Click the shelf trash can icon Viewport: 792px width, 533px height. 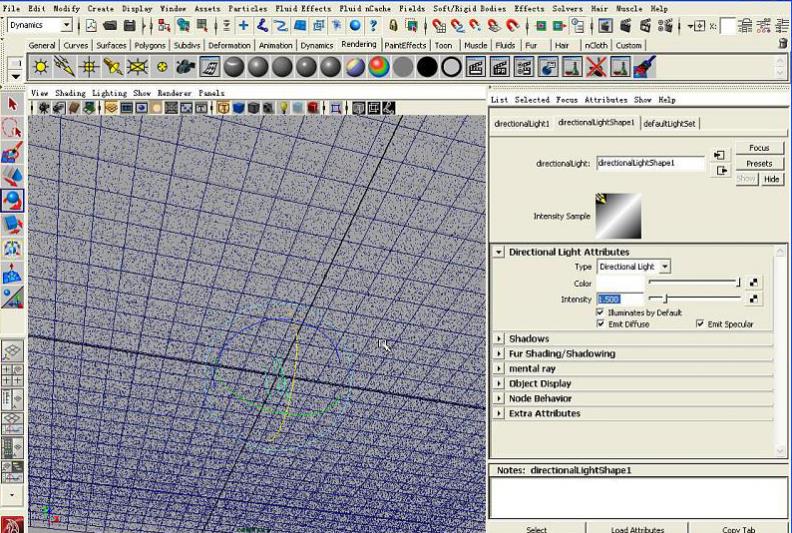(782, 44)
